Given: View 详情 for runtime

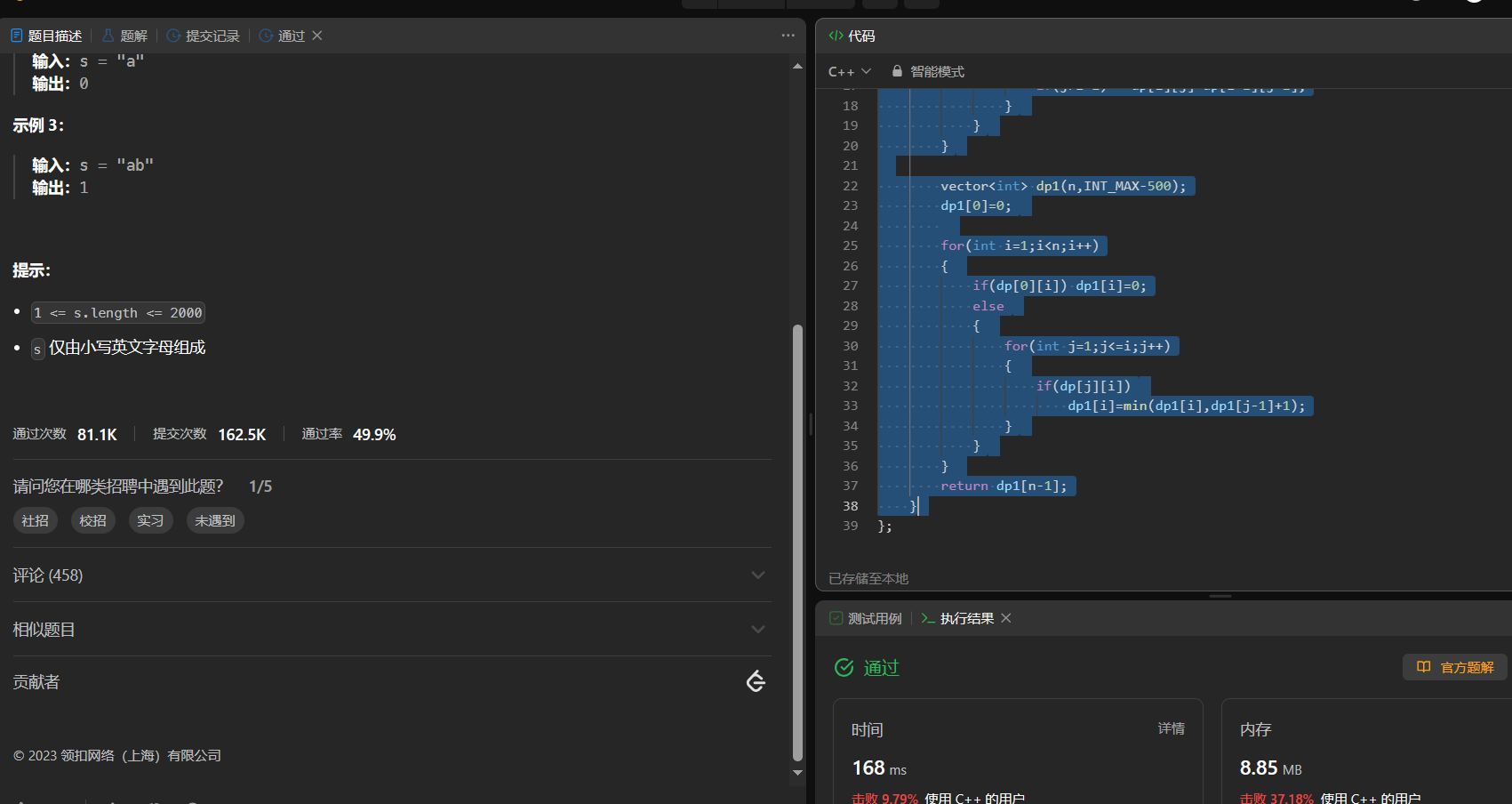Looking at the screenshot, I should (x=1171, y=728).
